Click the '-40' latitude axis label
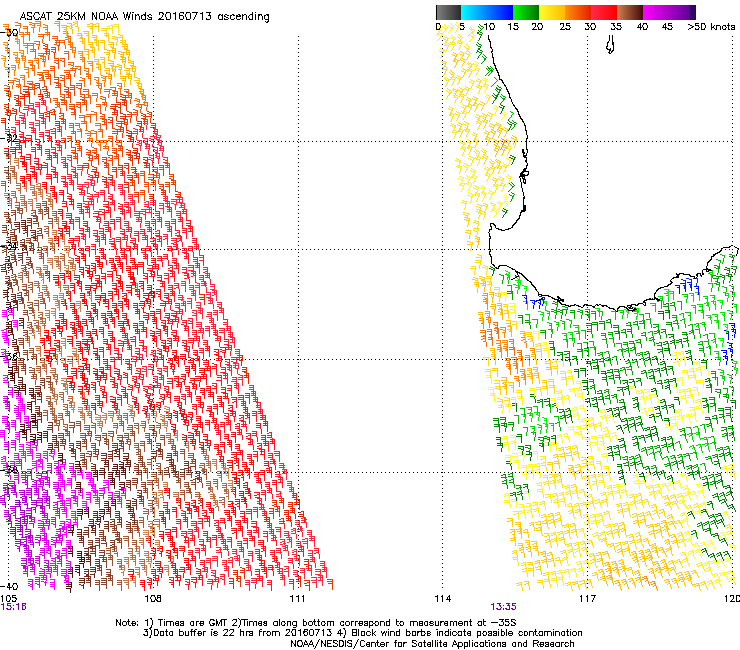This screenshot has width=740, height=650. click(x=9, y=586)
